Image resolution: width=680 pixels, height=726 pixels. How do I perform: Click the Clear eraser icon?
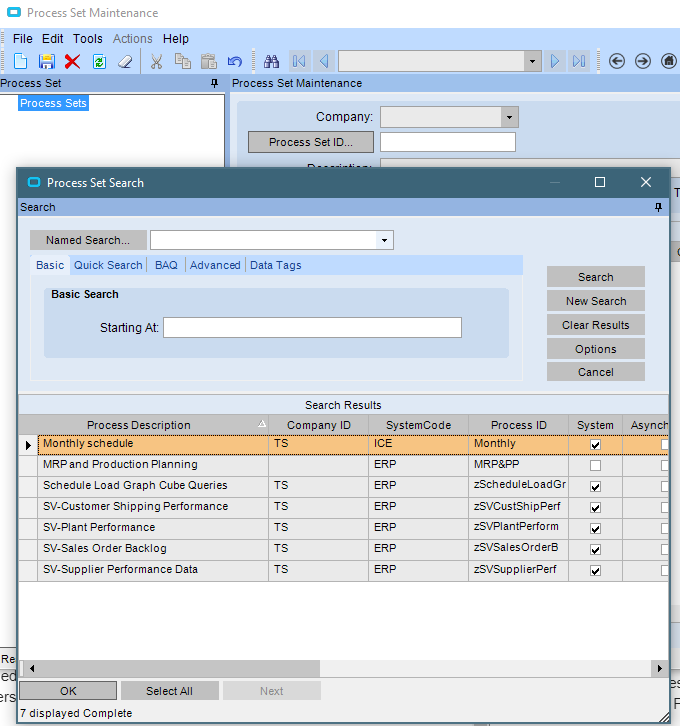(x=125, y=61)
